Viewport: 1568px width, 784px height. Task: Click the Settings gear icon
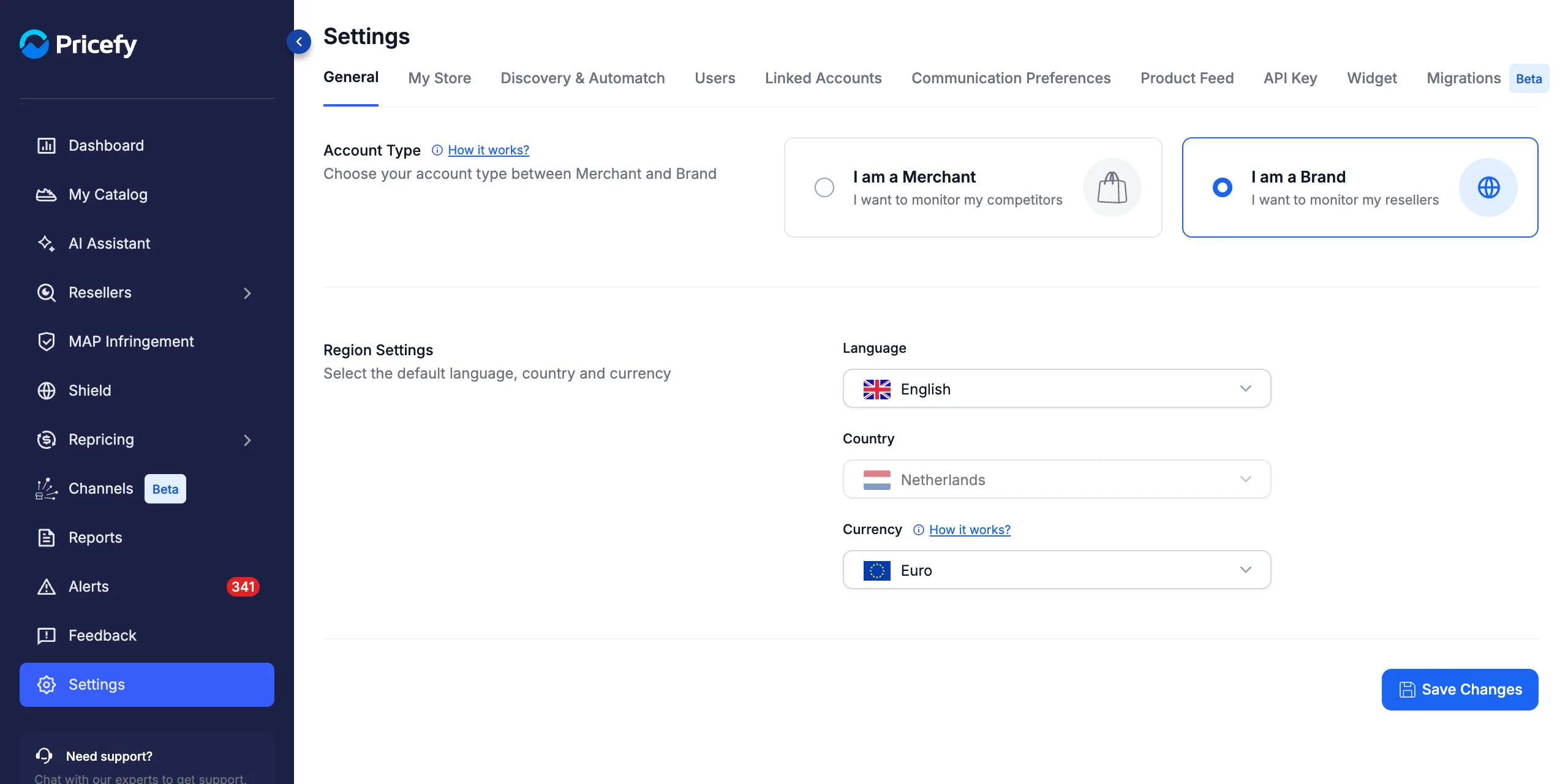click(47, 685)
